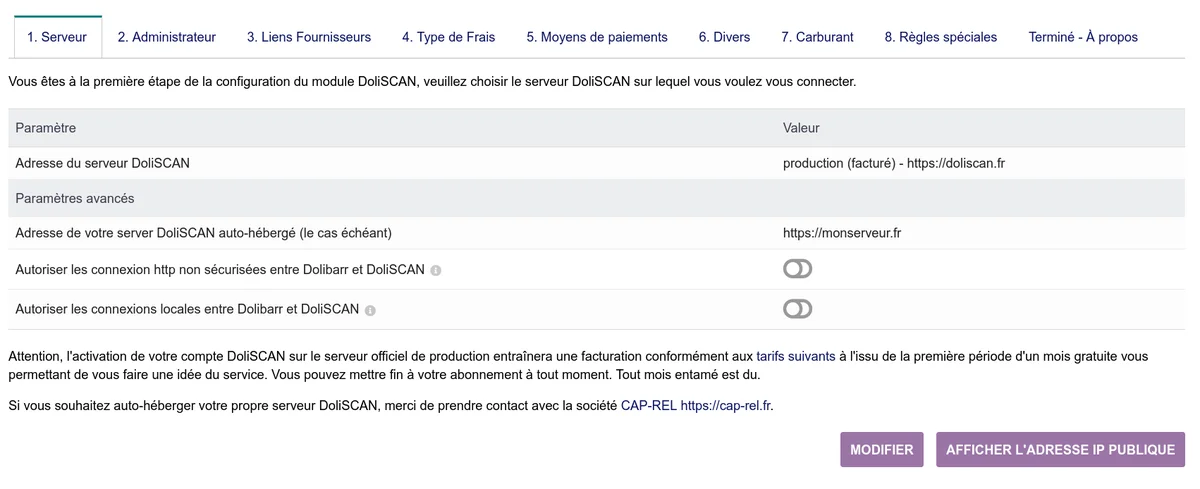
Task: Open the tarifs suivants link
Action: (x=796, y=356)
